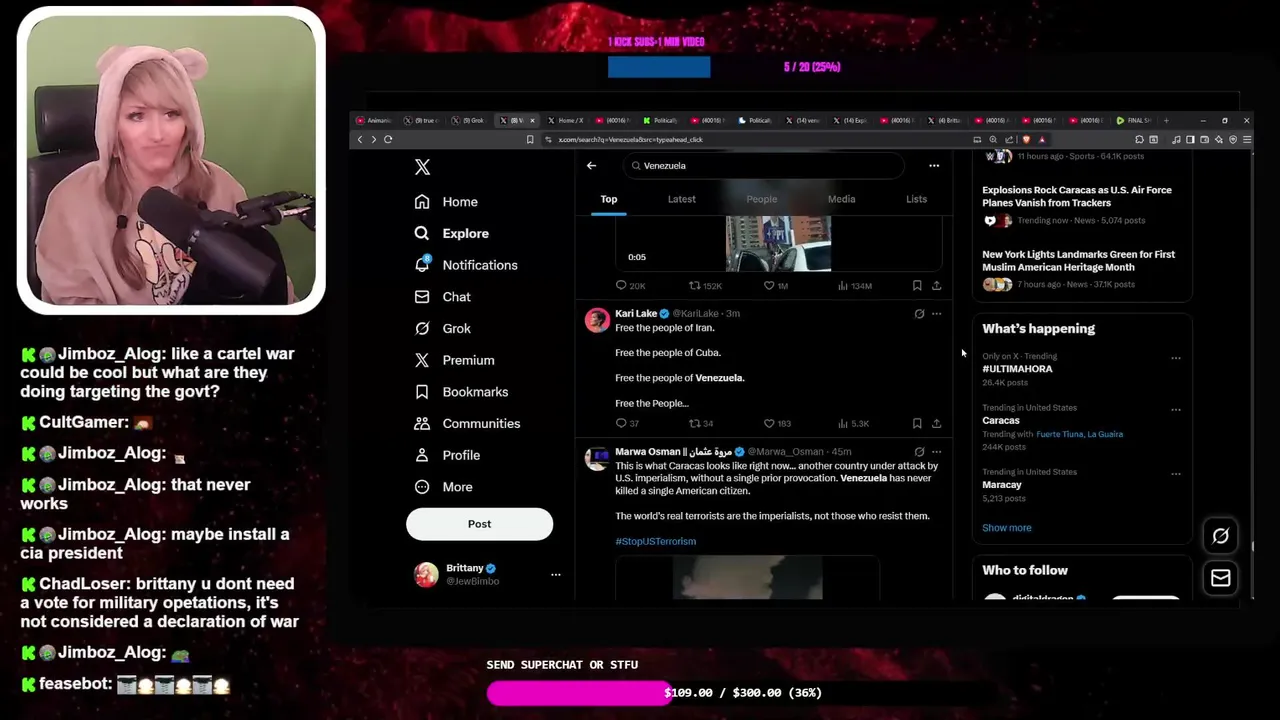Viewport: 1280px width, 720px height.
Task: Open the #ULTIMAHORA trend
Action: pyautogui.click(x=1017, y=369)
